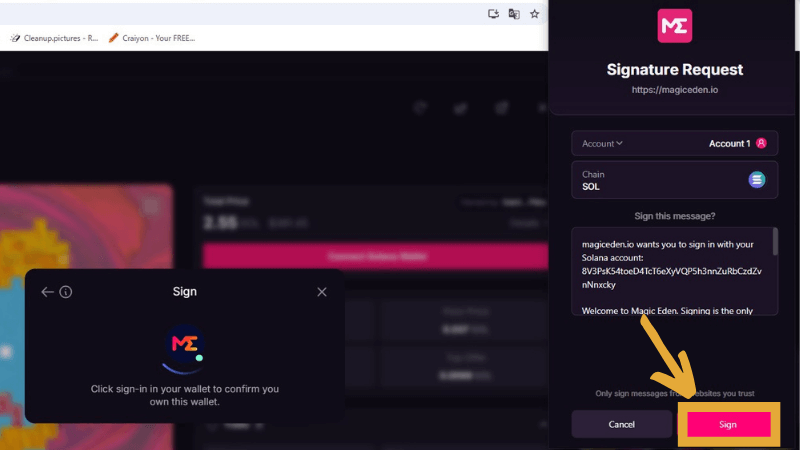This screenshot has height=450, width=800.
Task: Click the 'Click sign-in in your wallet' message
Action: point(185,395)
